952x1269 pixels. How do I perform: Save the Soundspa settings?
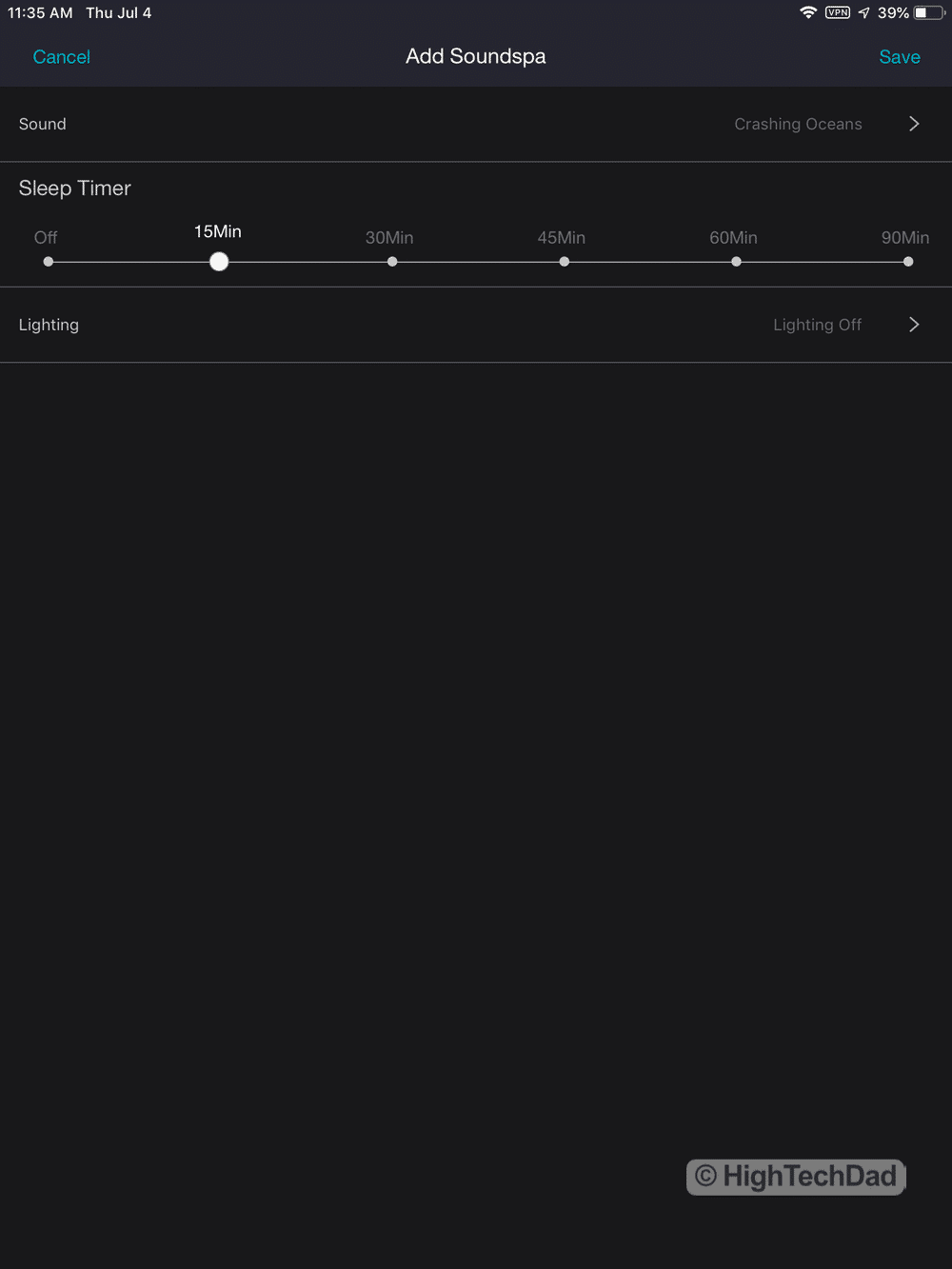coord(899,57)
